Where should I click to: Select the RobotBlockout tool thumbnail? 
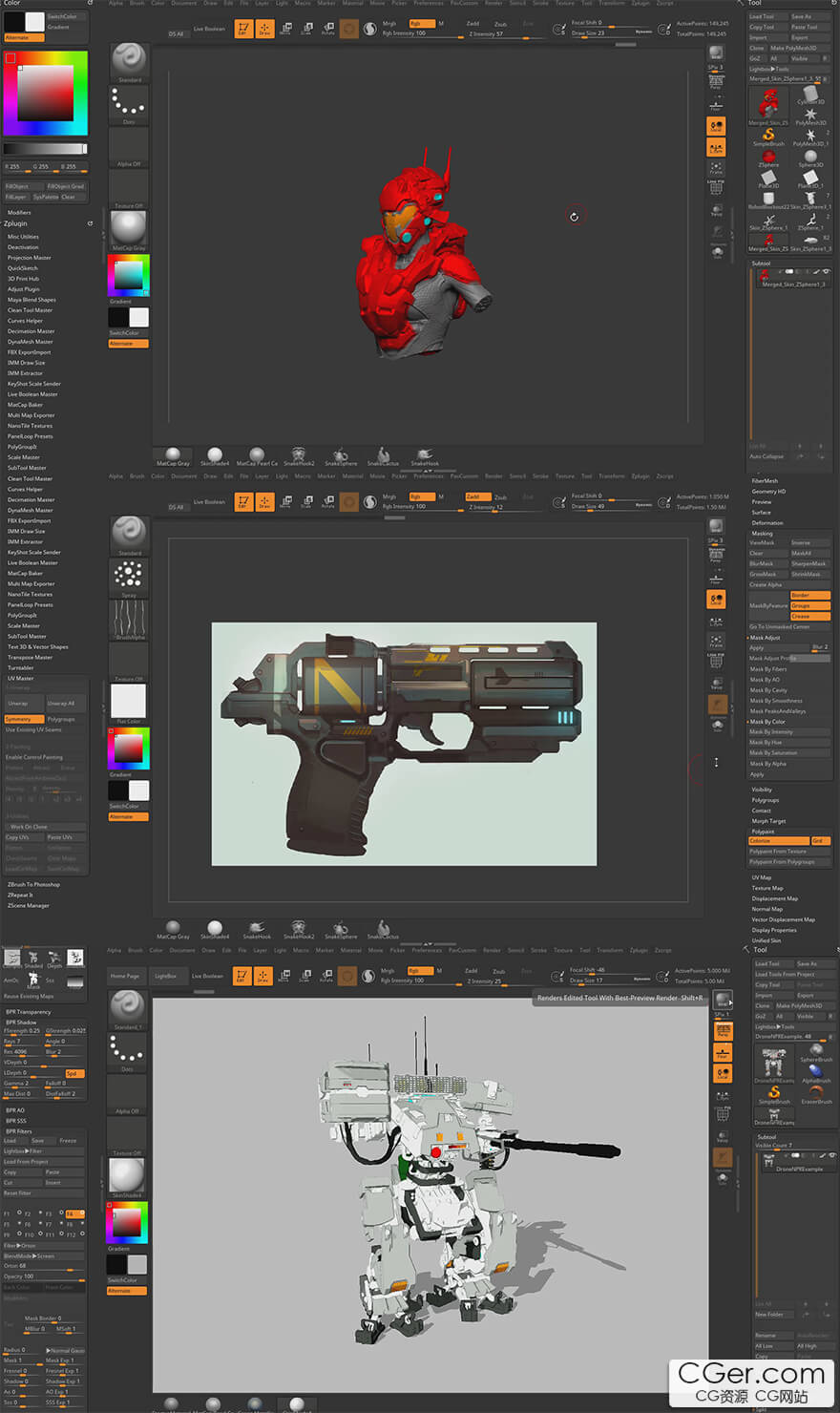click(768, 200)
